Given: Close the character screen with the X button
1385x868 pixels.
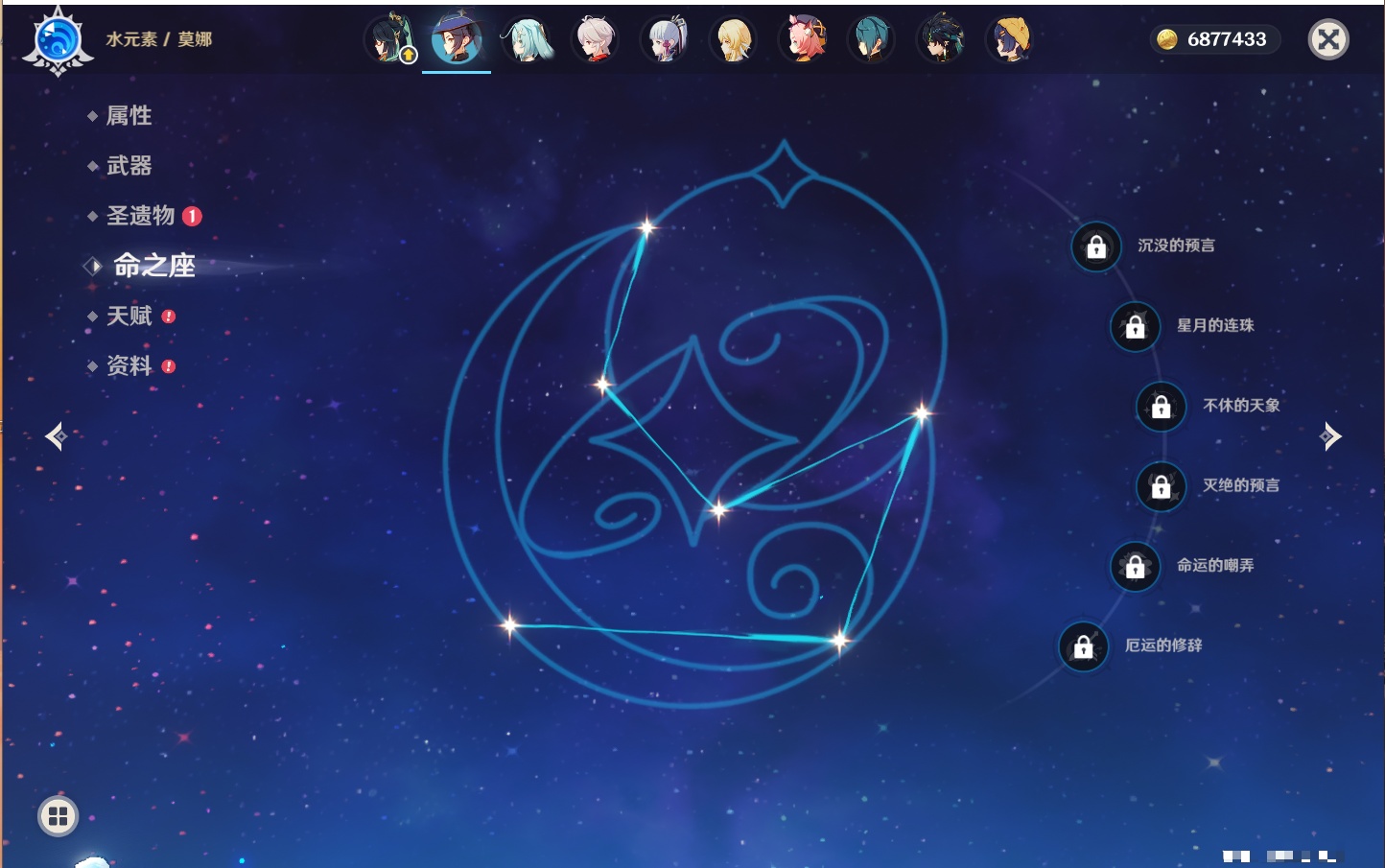Looking at the screenshot, I should tap(1328, 39).
